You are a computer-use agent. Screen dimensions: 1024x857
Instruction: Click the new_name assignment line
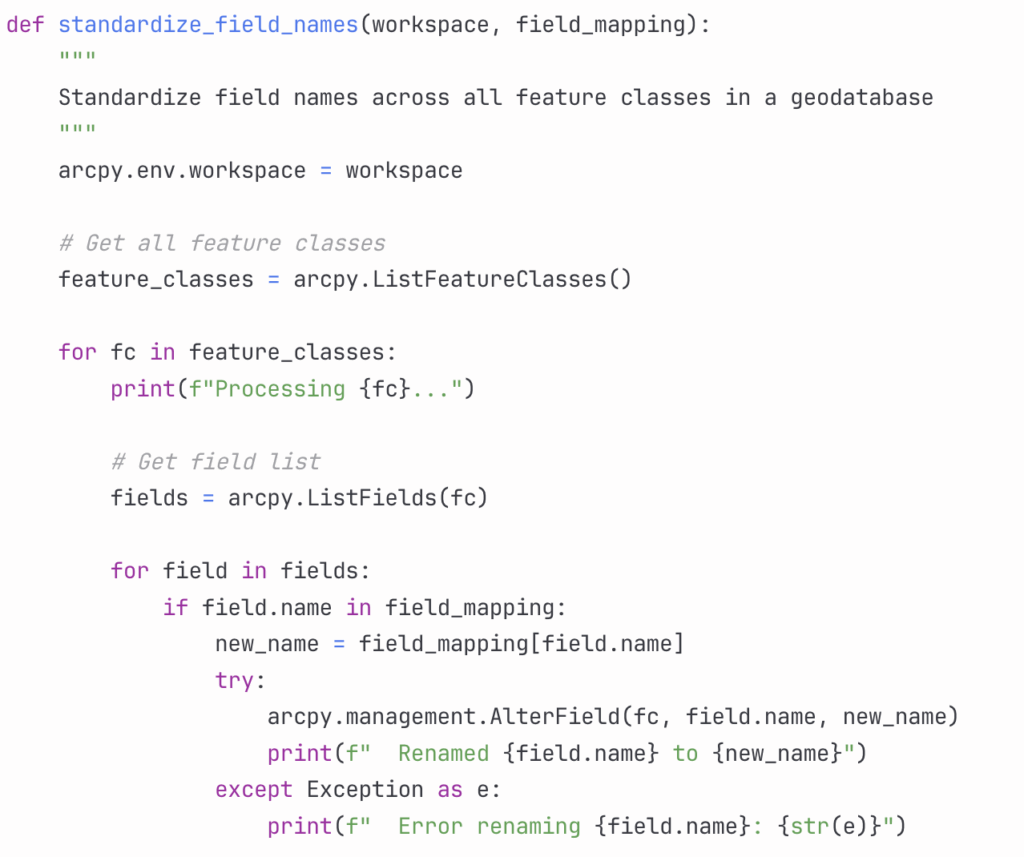point(449,644)
